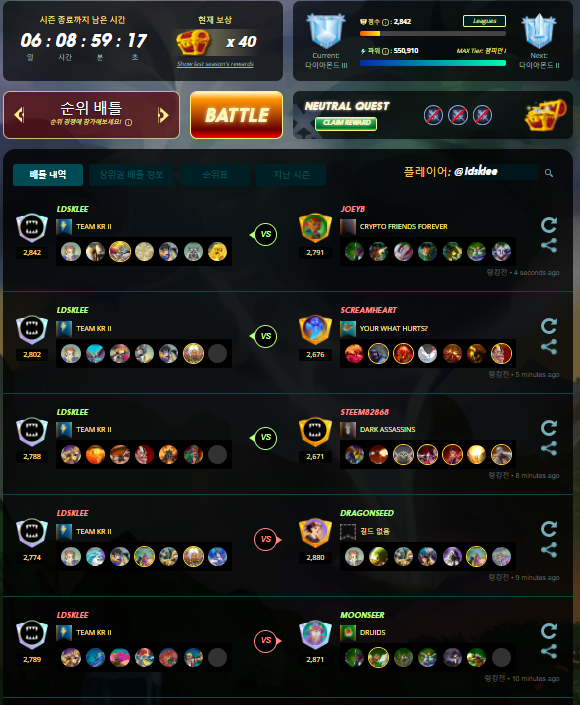Replay the battle against SCREAMHEART
This screenshot has width=580, height=705.
(x=549, y=326)
